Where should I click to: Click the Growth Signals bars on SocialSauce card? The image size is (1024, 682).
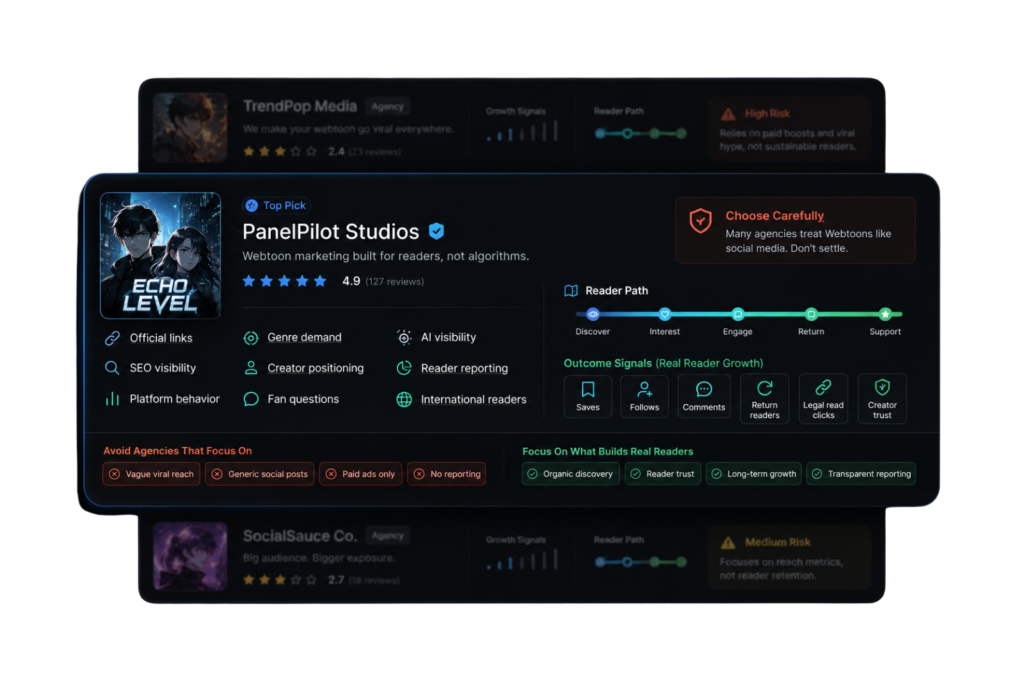pyautogui.click(x=522, y=560)
